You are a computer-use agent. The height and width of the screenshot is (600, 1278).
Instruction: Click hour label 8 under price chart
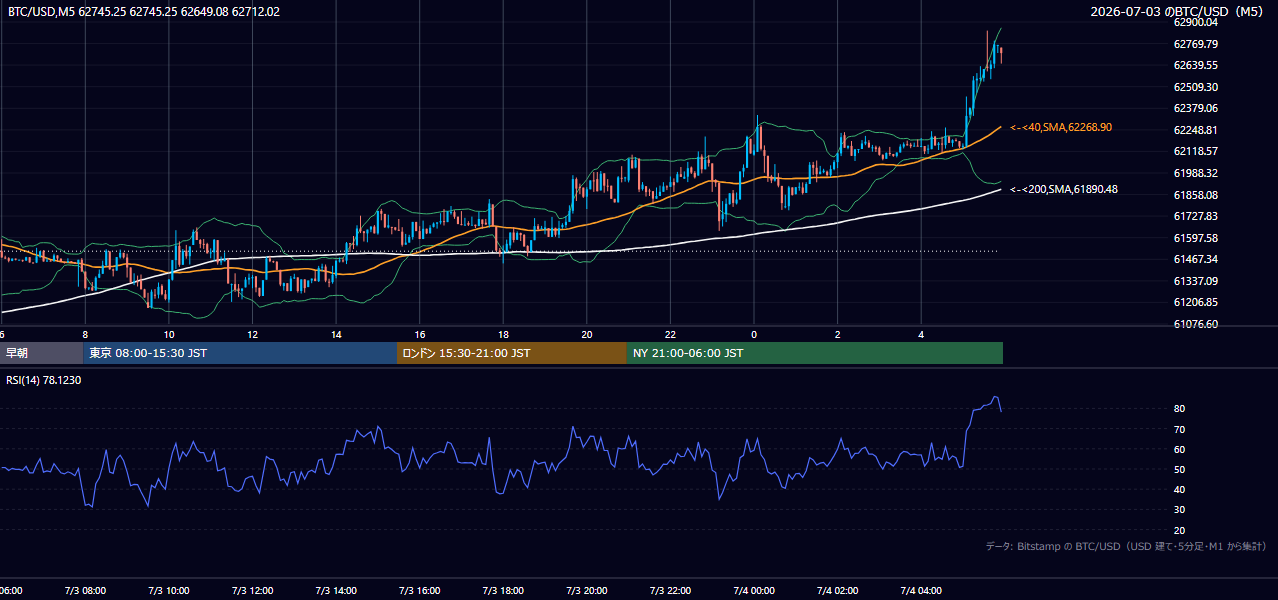(x=85, y=334)
